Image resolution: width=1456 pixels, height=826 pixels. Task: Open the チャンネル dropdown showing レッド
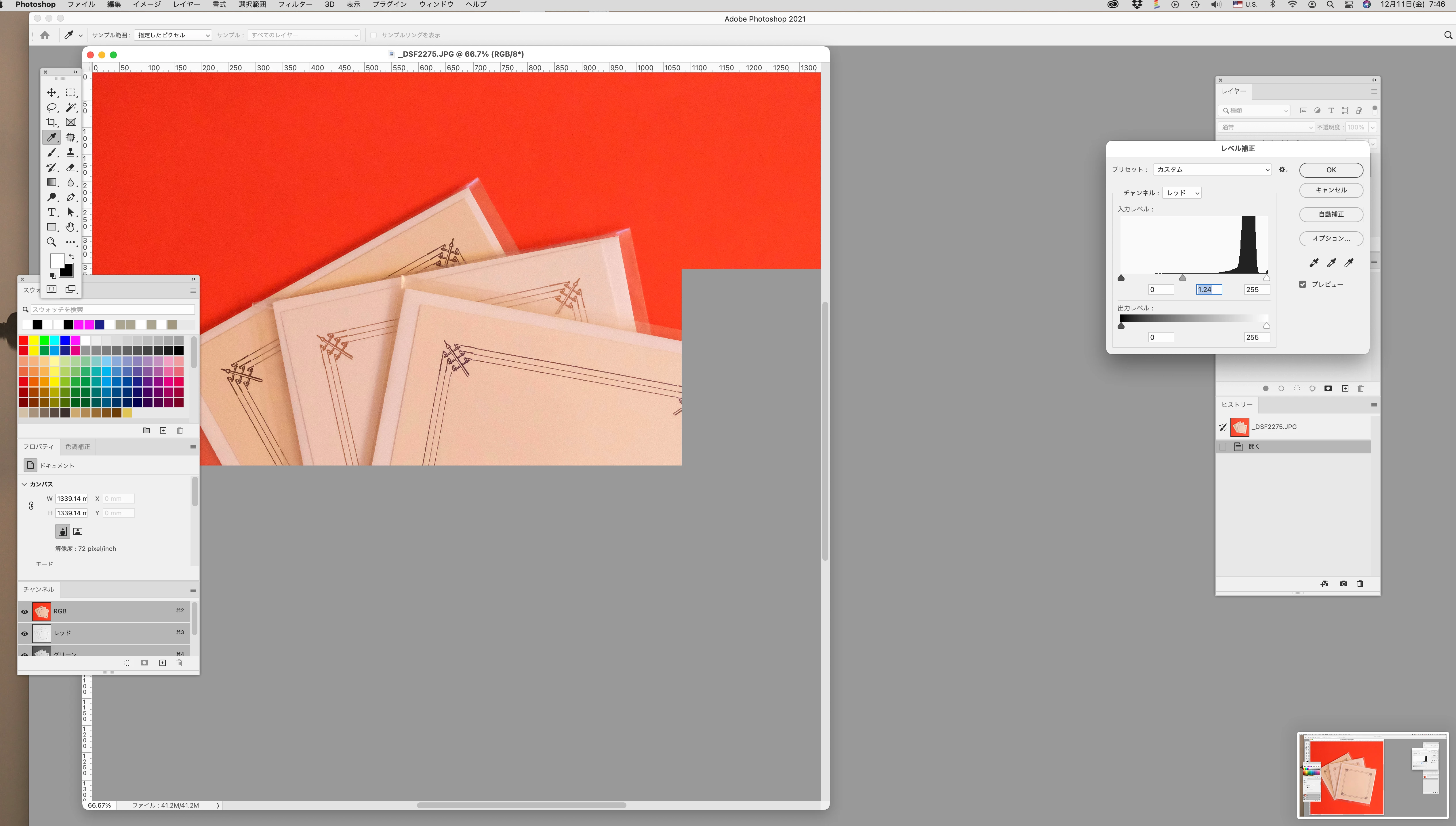1181,193
